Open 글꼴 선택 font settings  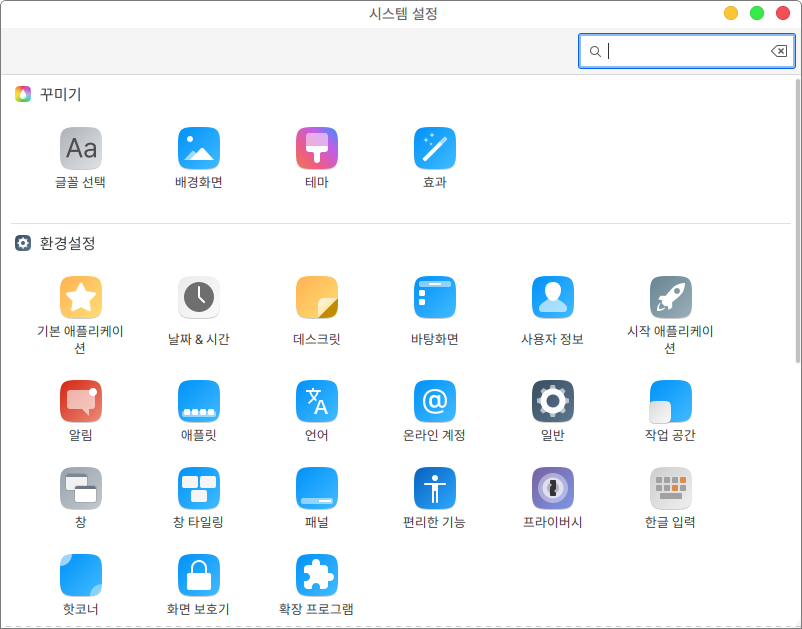(80, 149)
